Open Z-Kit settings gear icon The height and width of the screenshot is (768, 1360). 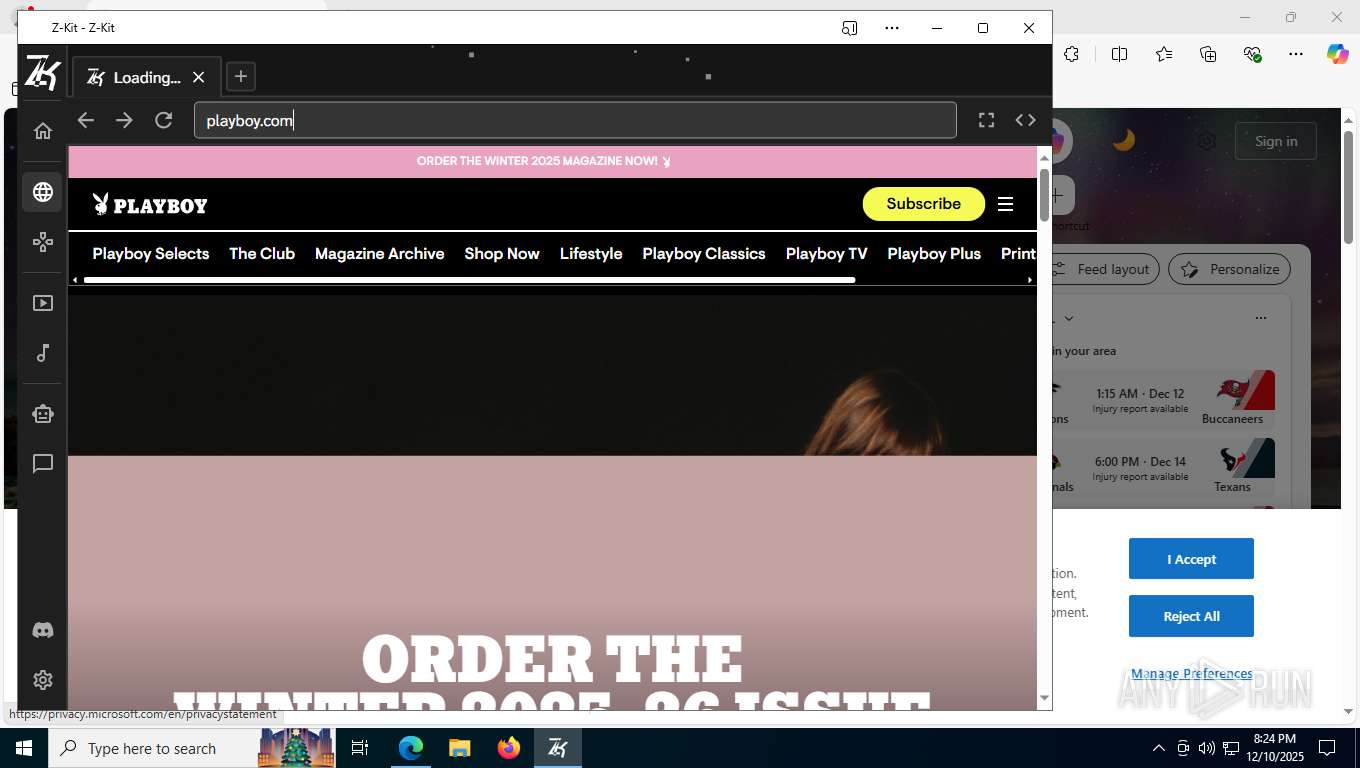pos(42,680)
